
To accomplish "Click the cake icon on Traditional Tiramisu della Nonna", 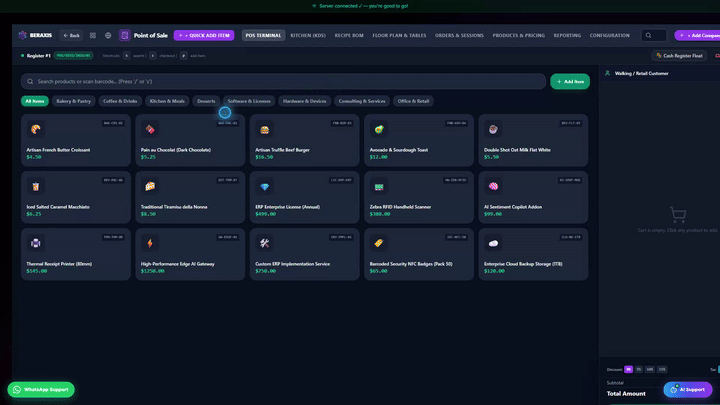I will click(x=150, y=186).
